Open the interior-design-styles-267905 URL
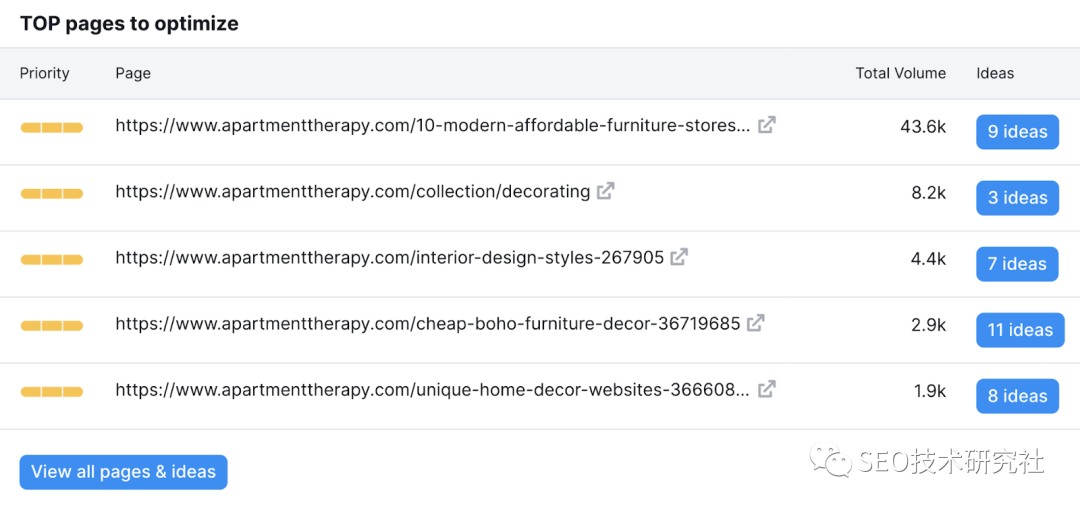1080x509 pixels. [x=389, y=258]
